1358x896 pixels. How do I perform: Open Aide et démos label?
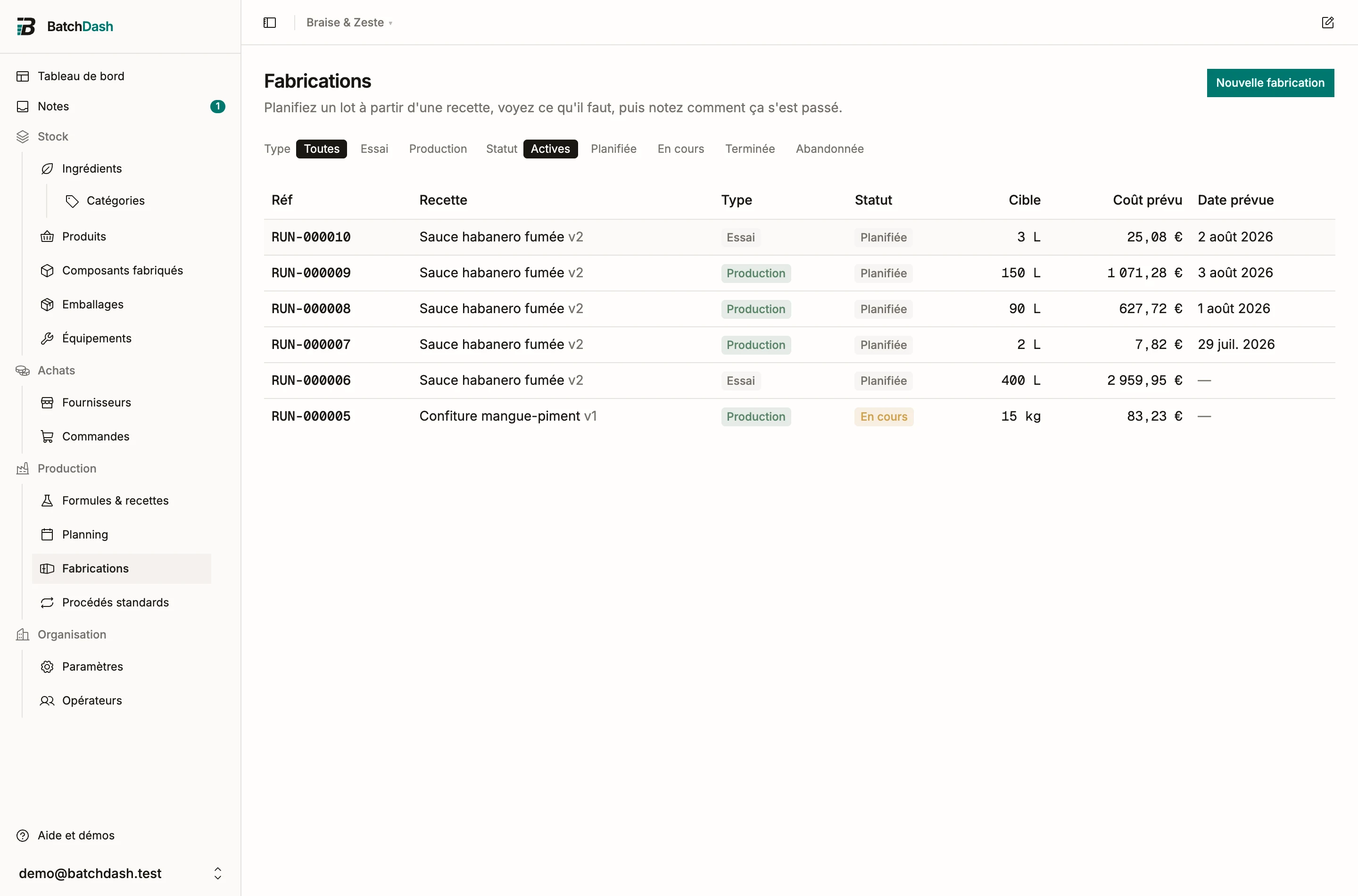[x=76, y=836]
